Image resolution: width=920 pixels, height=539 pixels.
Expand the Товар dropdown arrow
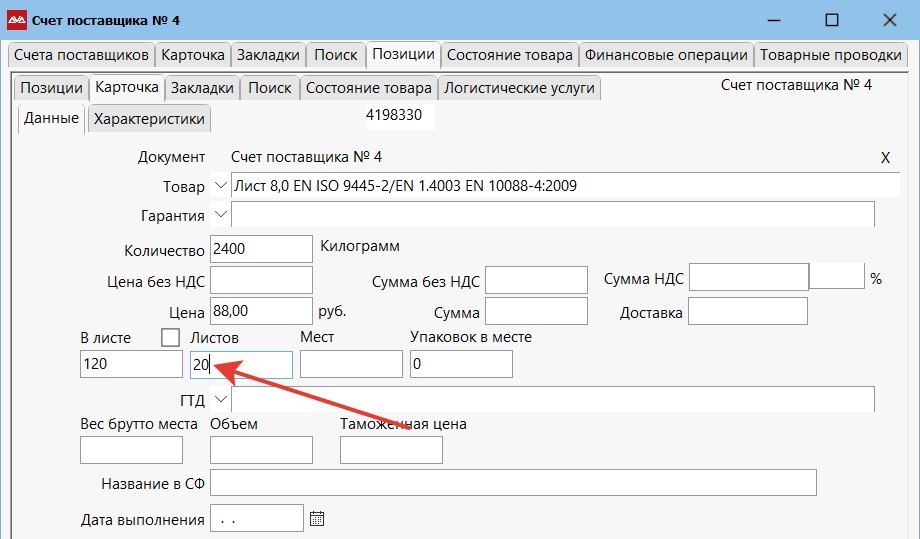(x=221, y=186)
